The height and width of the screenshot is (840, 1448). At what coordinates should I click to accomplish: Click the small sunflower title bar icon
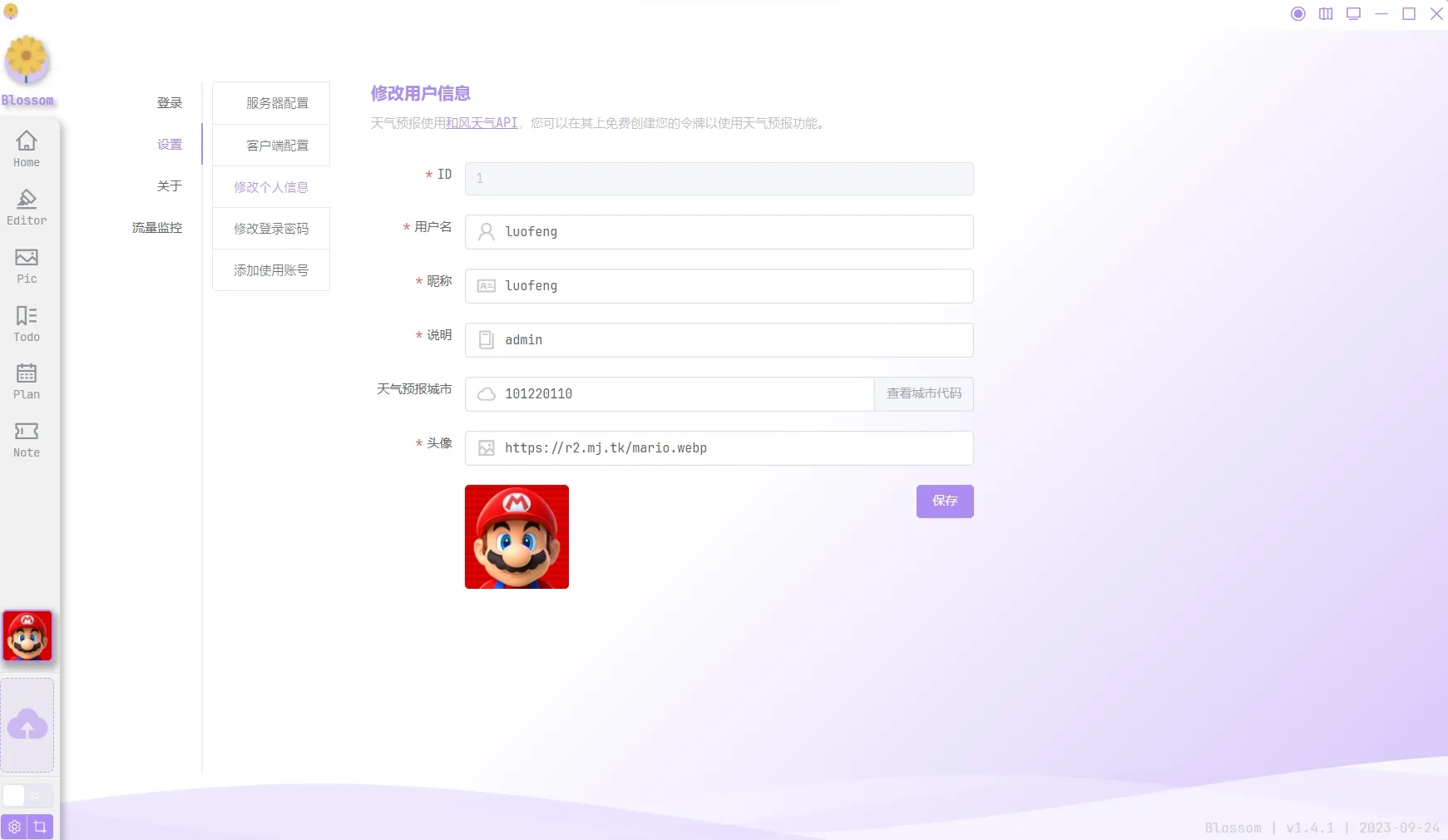point(11,12)
